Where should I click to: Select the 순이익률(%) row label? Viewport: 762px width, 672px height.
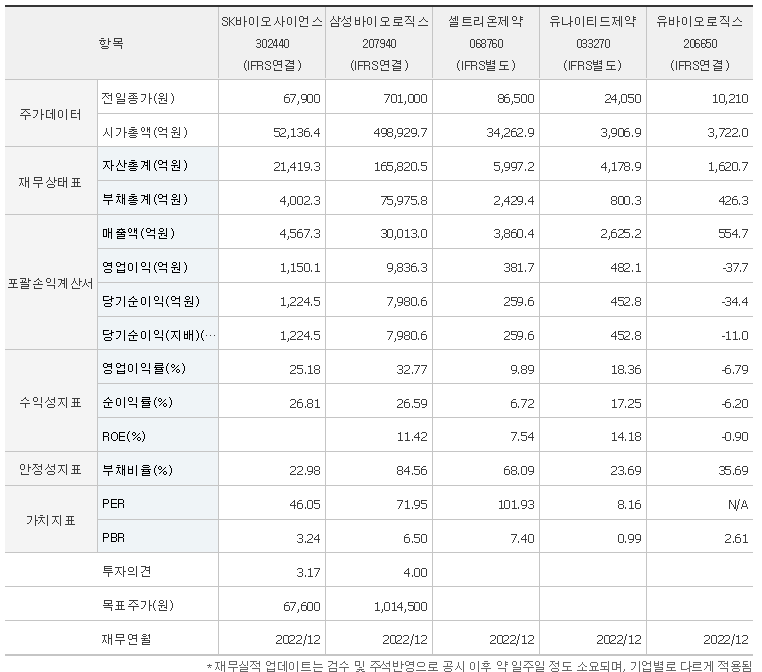pos(138,402)
